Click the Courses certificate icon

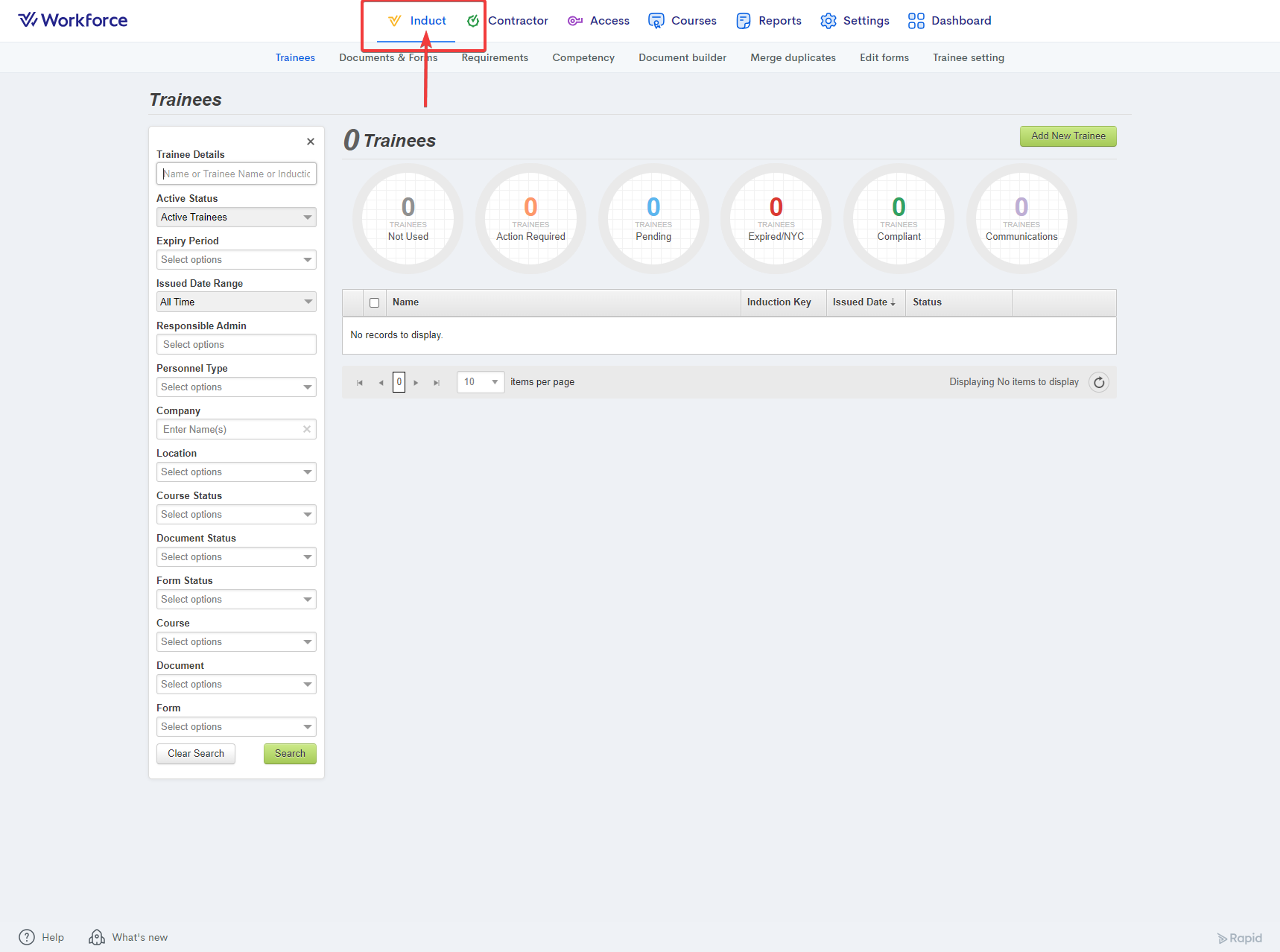pyautogui.click(x=656, y=21)
